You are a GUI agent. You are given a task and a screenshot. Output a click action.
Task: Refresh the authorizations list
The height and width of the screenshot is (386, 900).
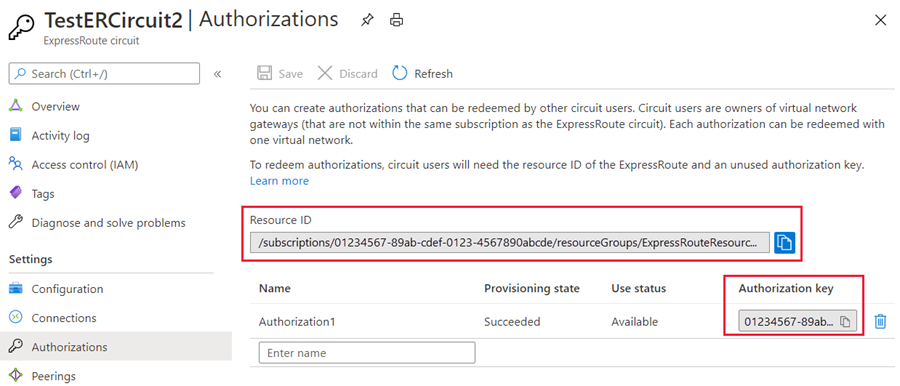[422, 74]
